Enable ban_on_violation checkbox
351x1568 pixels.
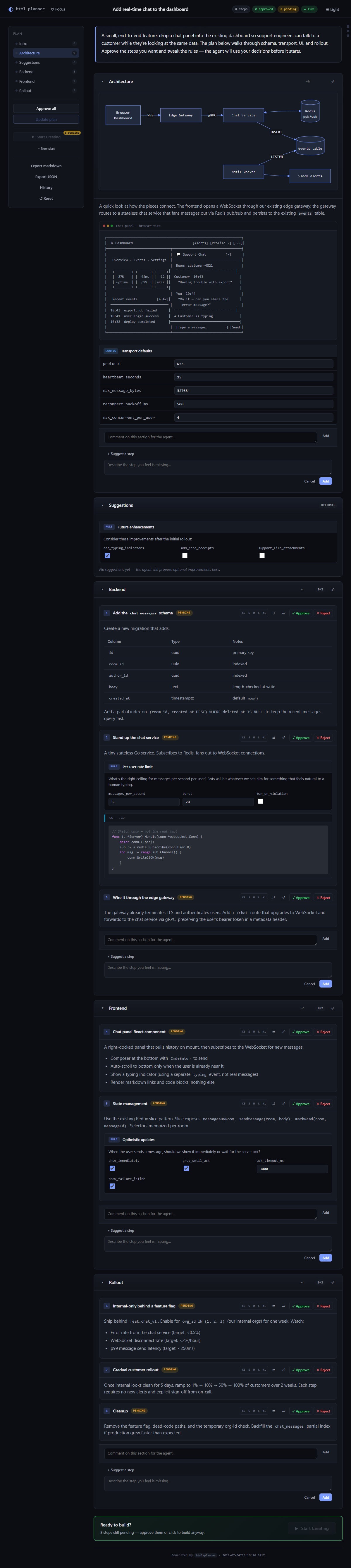pyautogui.click(x=260, y=802)
